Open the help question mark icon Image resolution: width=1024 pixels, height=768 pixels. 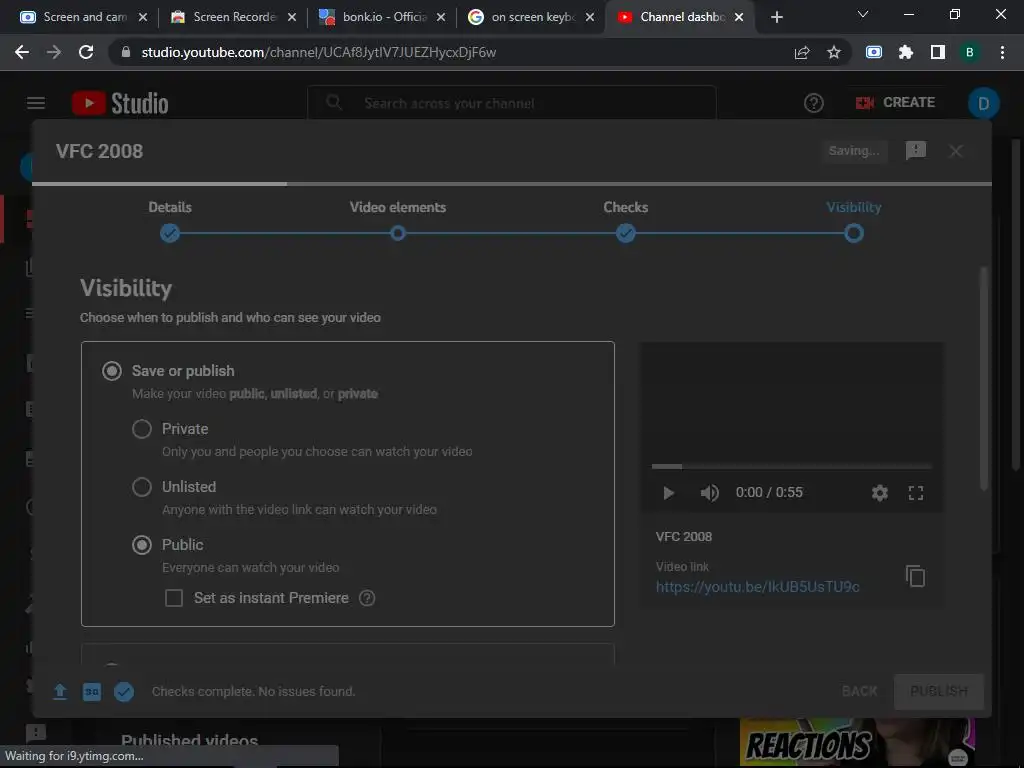tap(814, 103)
